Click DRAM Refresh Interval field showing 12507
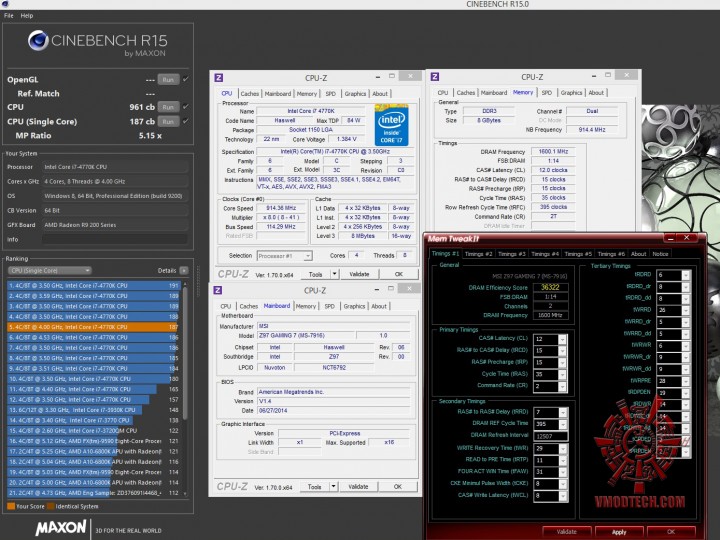The height and width of the screenshot is (540, 720). [551, 436]
